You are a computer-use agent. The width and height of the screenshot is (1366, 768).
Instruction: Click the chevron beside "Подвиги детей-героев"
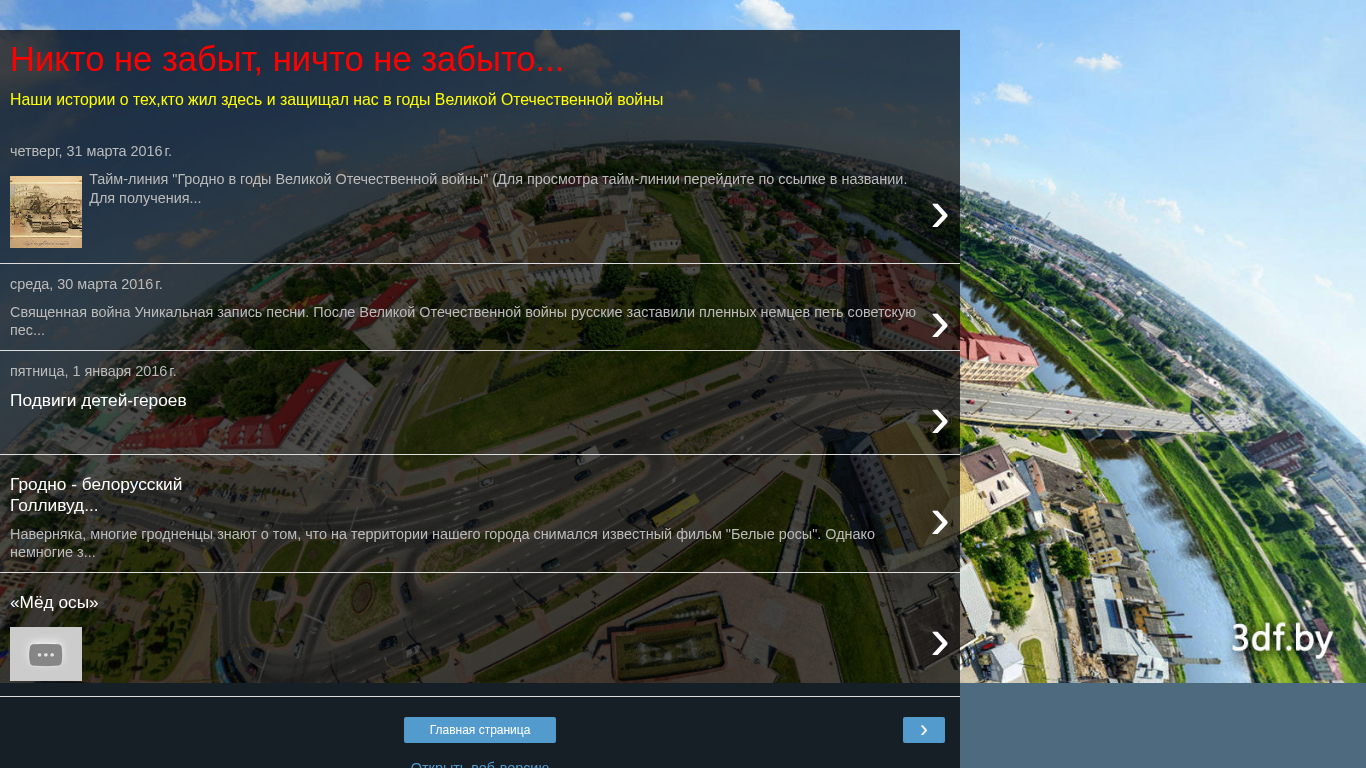939,421
